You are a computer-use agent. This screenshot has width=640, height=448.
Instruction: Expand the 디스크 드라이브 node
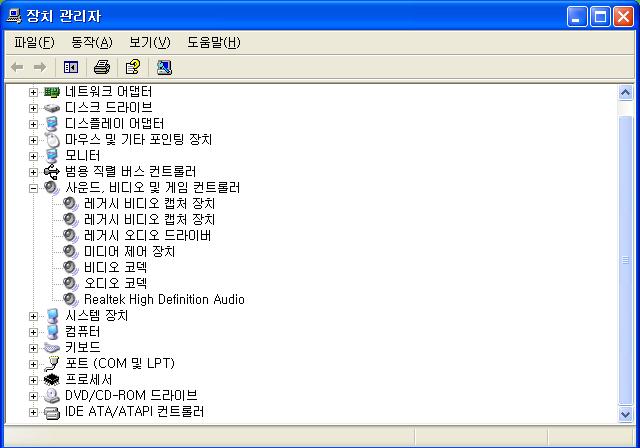pos(33,108)
